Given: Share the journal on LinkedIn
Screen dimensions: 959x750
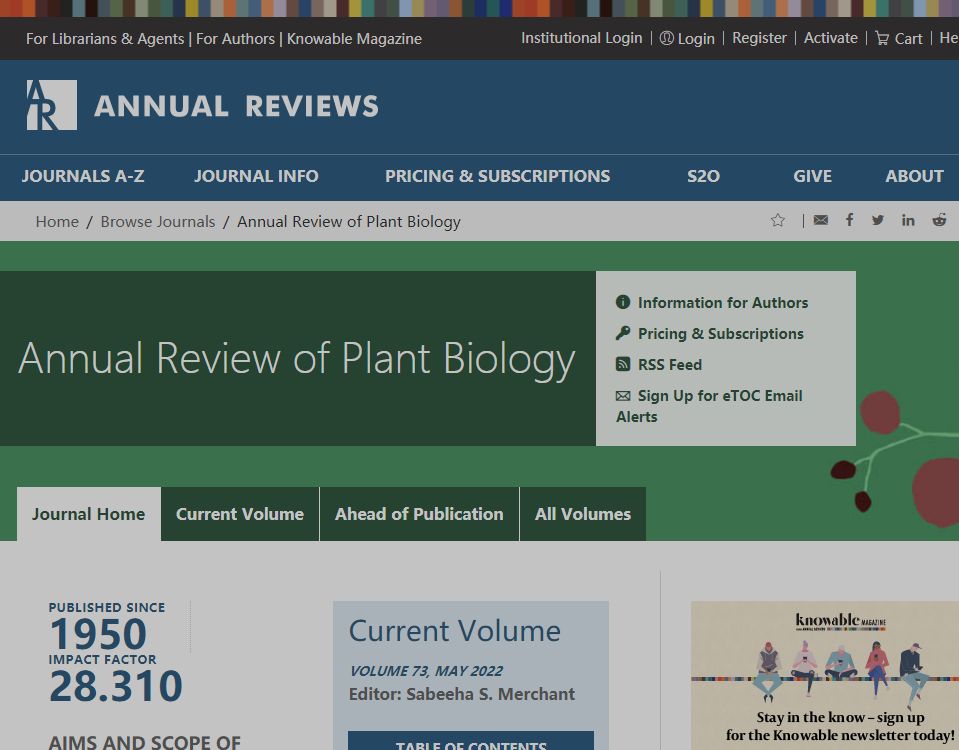Looking at the screenshot, I should coord(908,220).
